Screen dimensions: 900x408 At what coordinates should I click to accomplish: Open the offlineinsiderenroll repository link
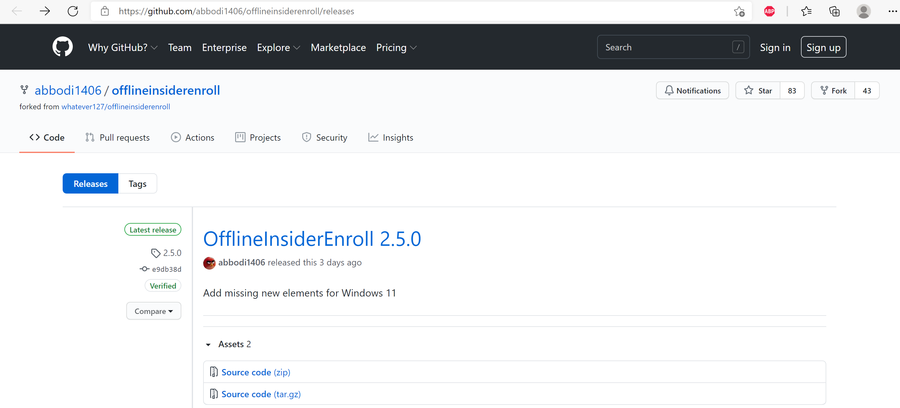pos(166,90)
